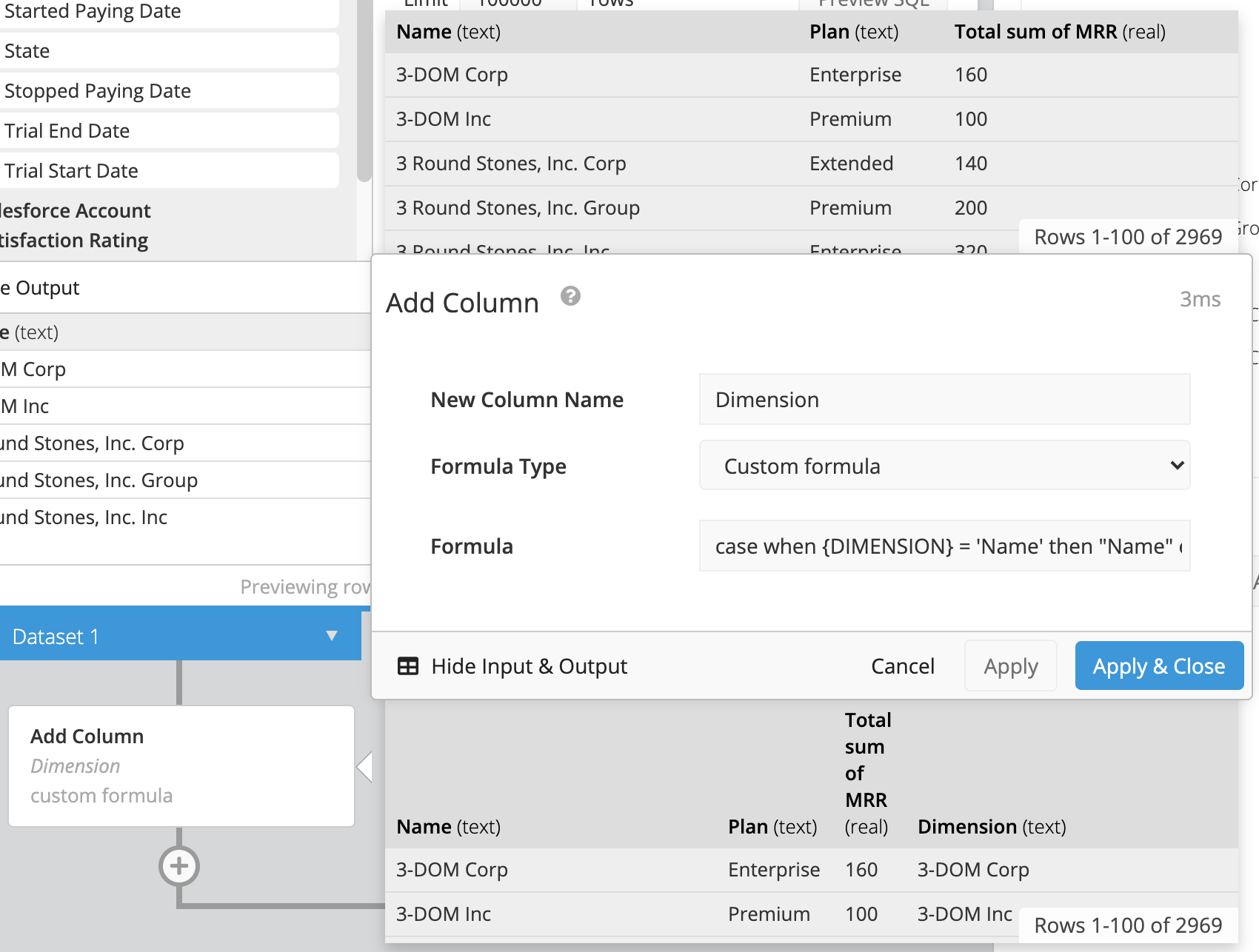Select the Dataset 1 tab
The image size is (1259, 952).
click(180, 635)
